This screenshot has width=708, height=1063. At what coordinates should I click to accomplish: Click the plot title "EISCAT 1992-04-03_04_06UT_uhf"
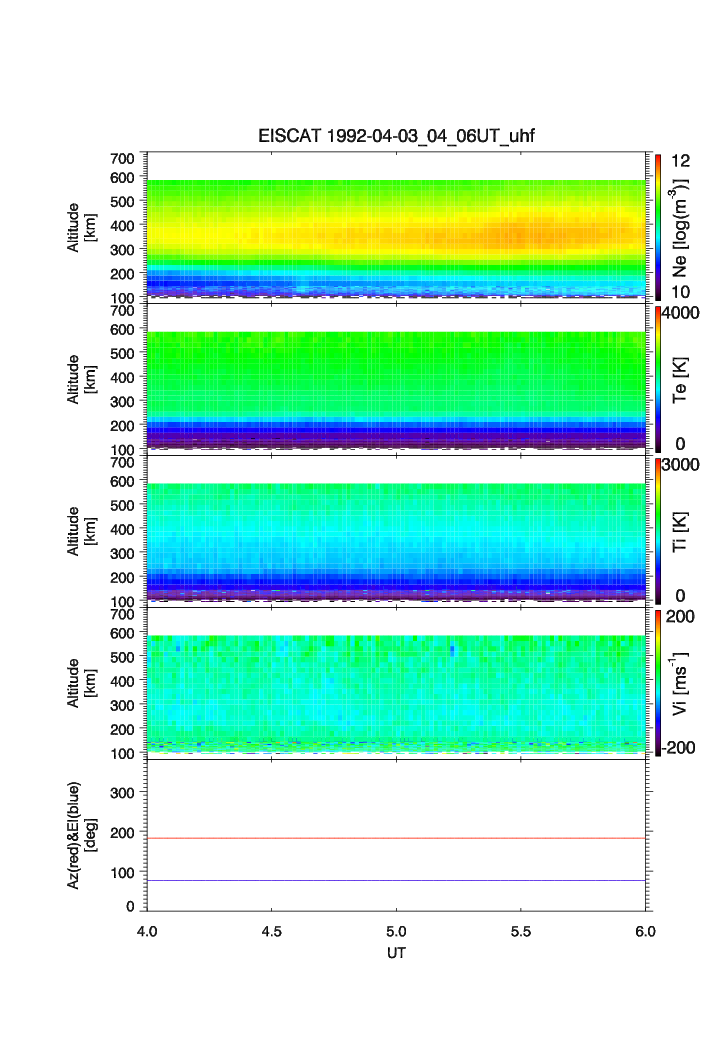pos(396,136)
